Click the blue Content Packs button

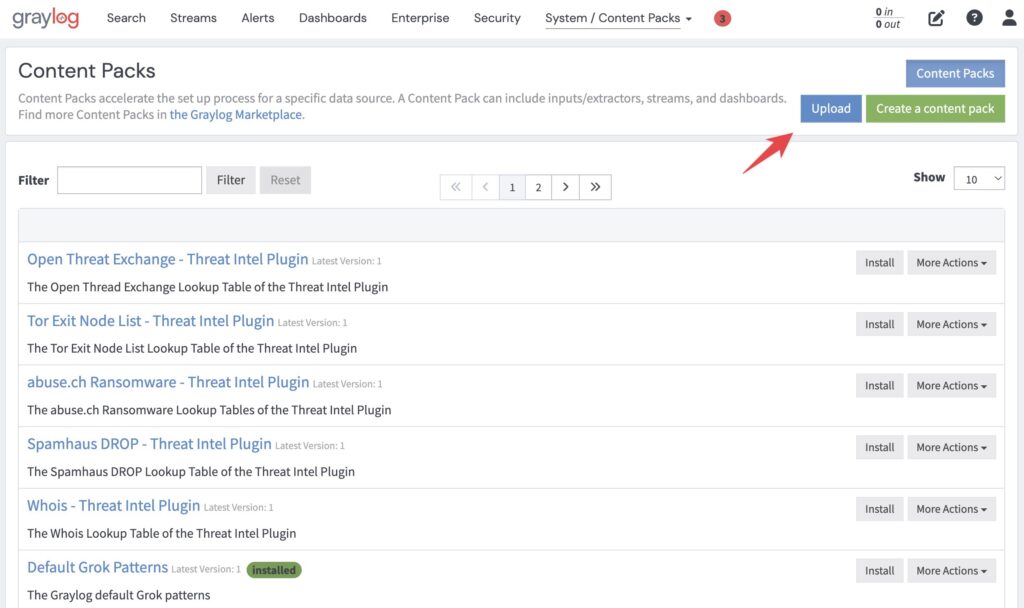pyautogui.click(x=955, y=73)
